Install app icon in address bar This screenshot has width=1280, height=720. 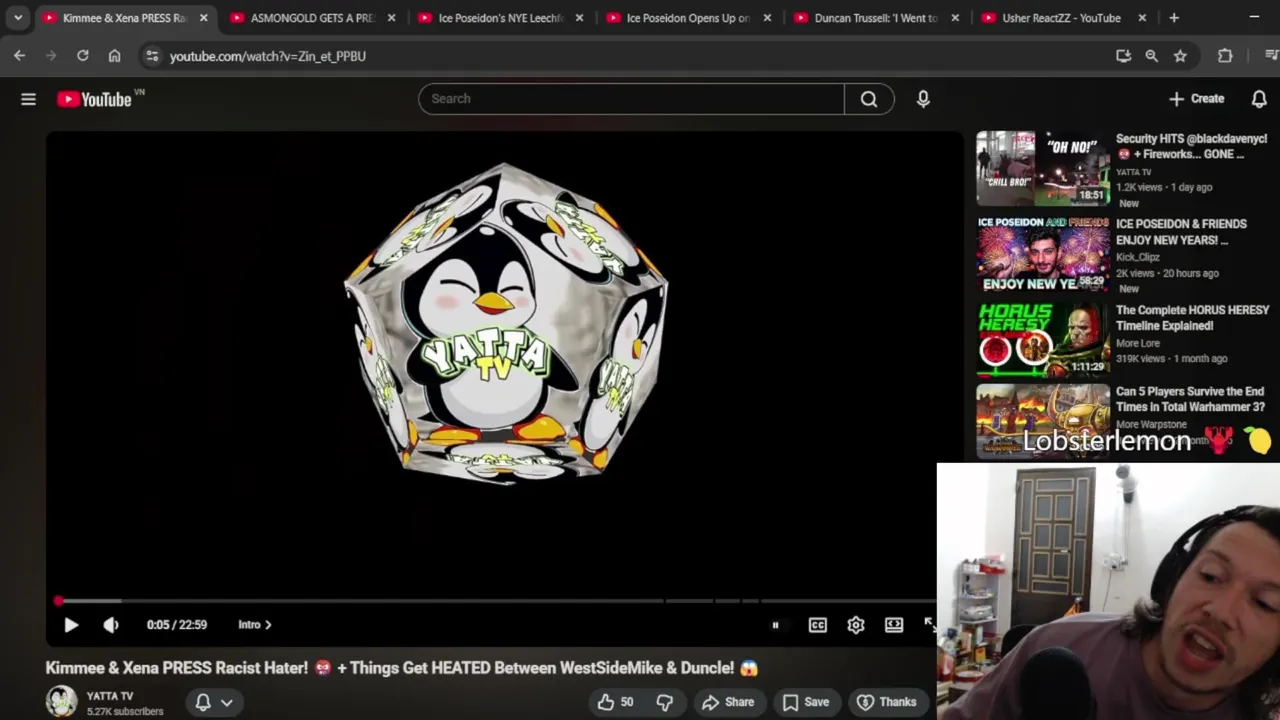[x=1123, y=56]
